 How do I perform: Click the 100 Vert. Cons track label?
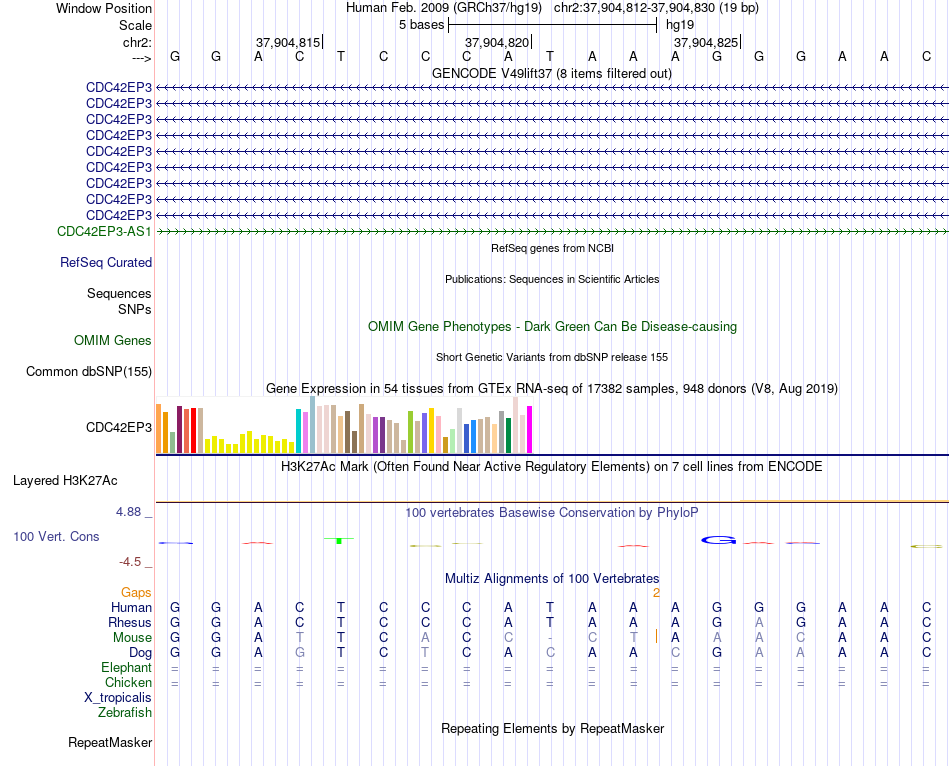pos(56,536)
